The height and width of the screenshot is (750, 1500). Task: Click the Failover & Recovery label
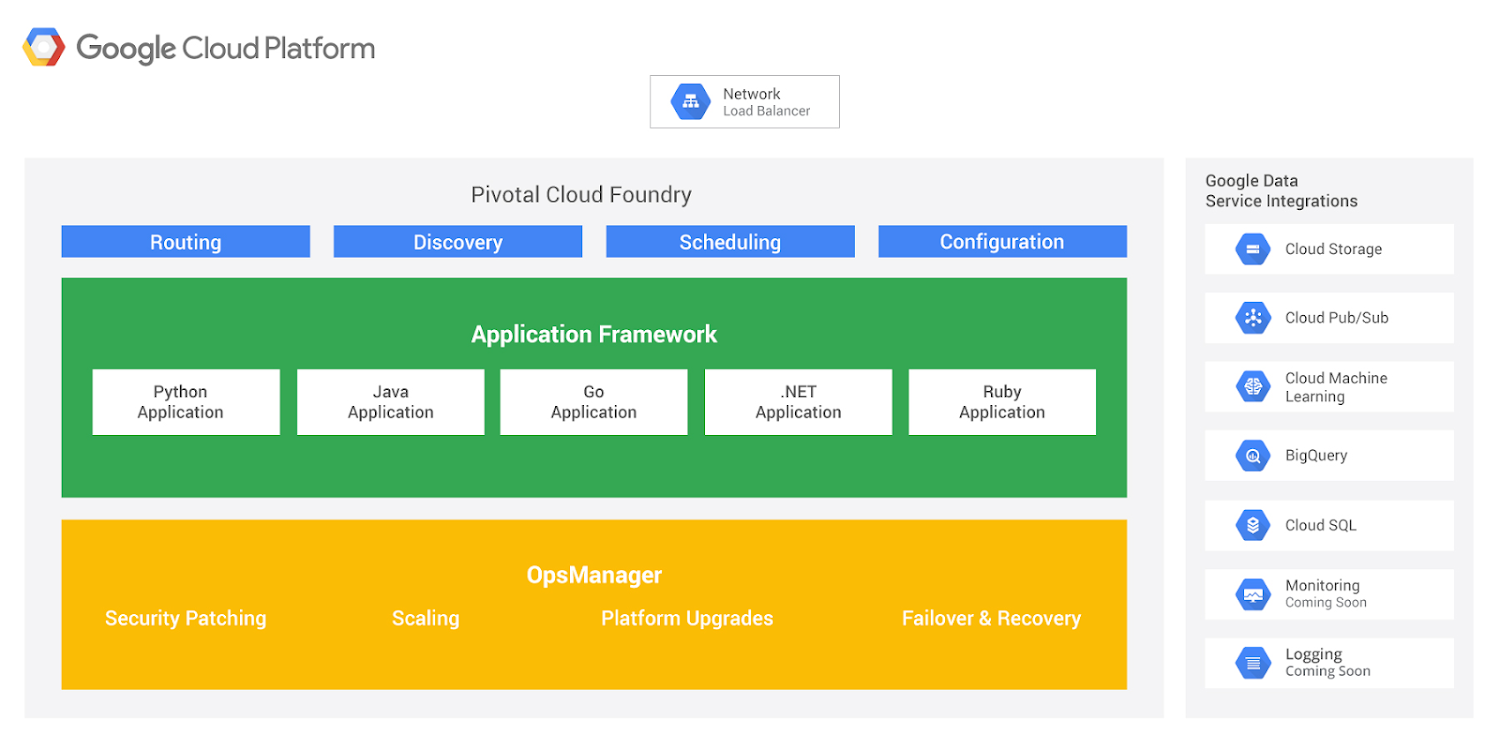pyautogui.click(x=991, y=618)
